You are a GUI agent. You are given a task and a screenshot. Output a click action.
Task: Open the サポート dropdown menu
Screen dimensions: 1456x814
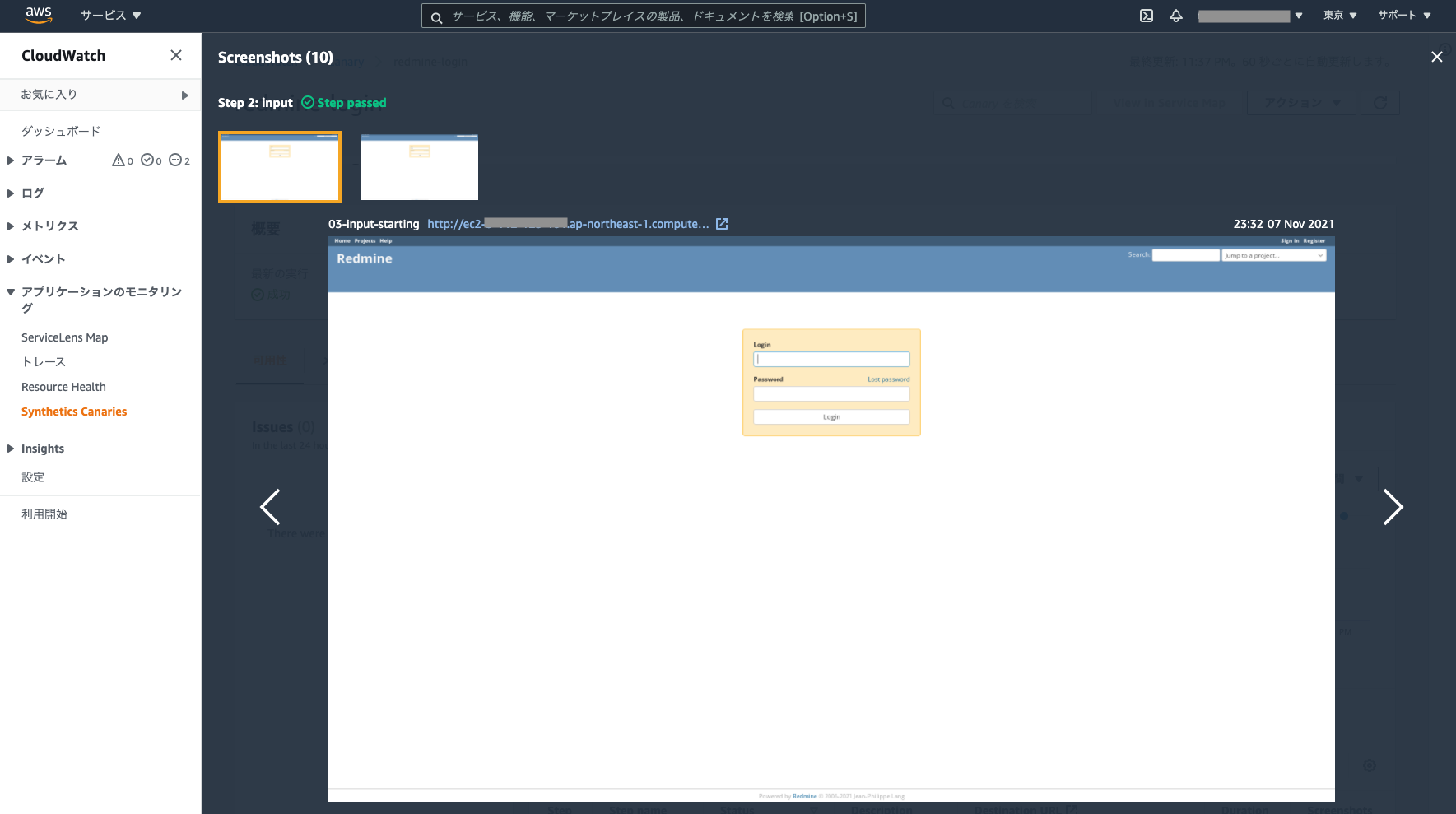(x=1404, y=16)
